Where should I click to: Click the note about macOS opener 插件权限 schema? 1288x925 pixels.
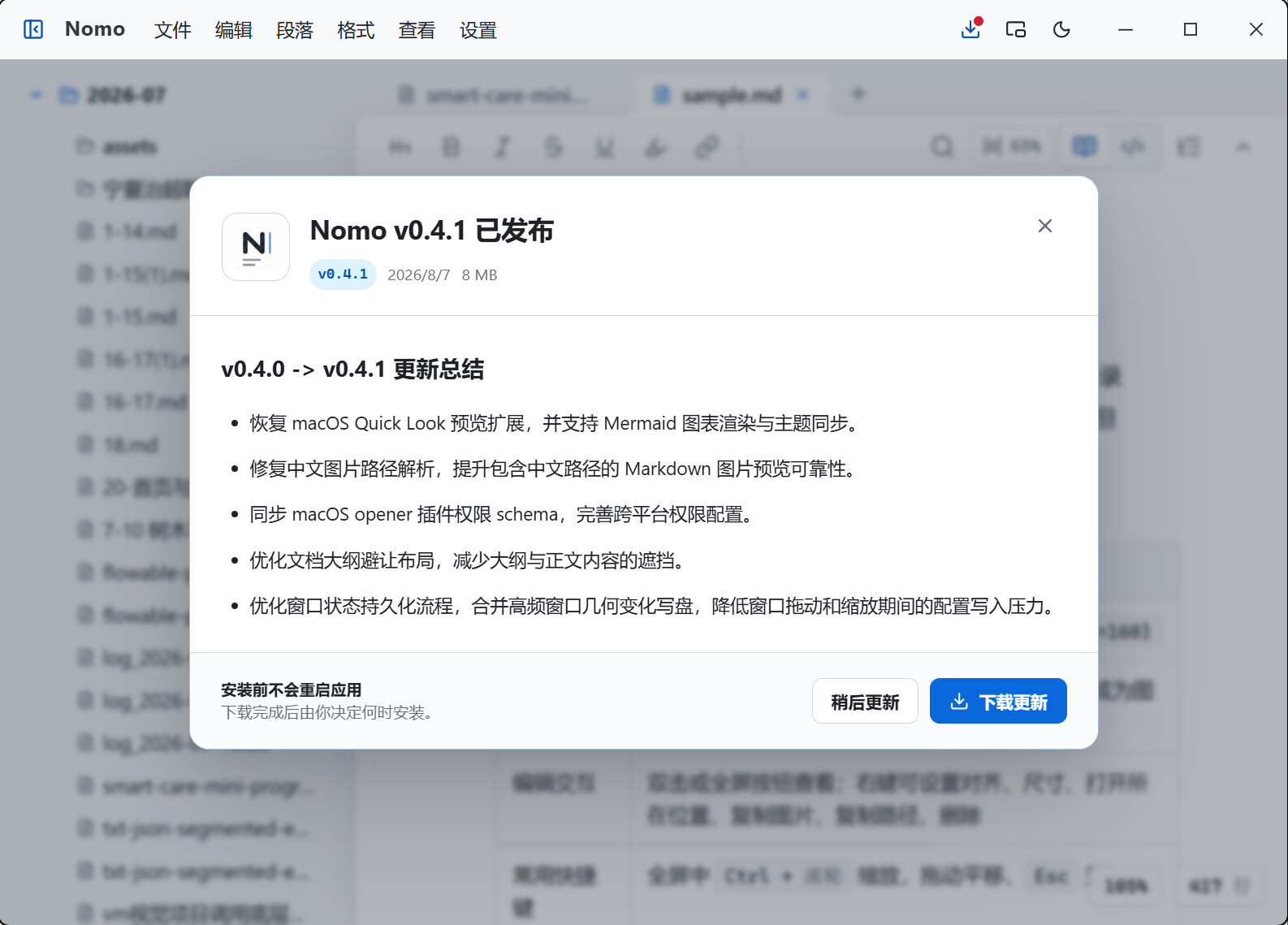(x=502, y=514)
